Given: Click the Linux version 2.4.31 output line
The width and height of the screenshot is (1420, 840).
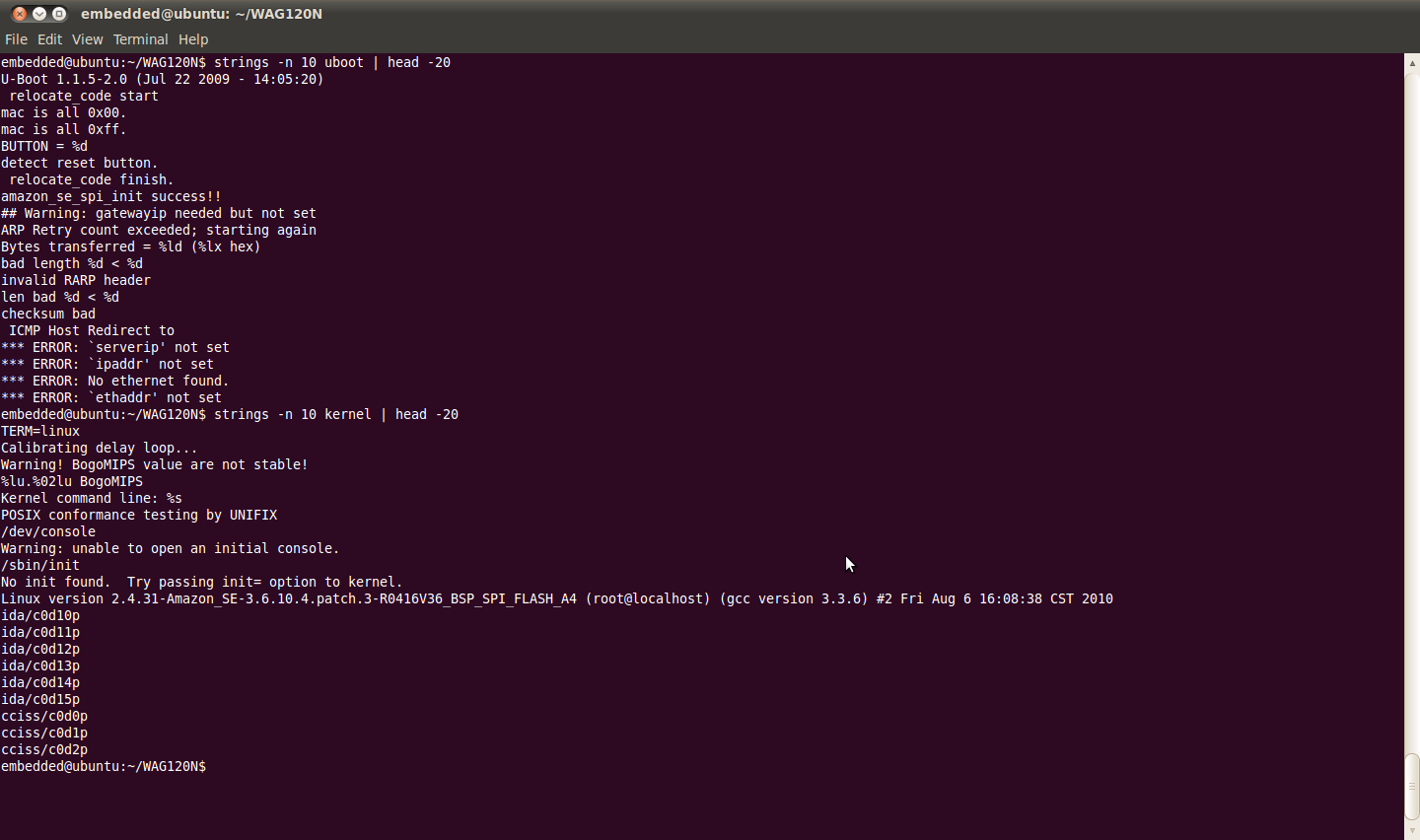Looking at the screenshot, I should pyautogui.click(x=556, y=599).
